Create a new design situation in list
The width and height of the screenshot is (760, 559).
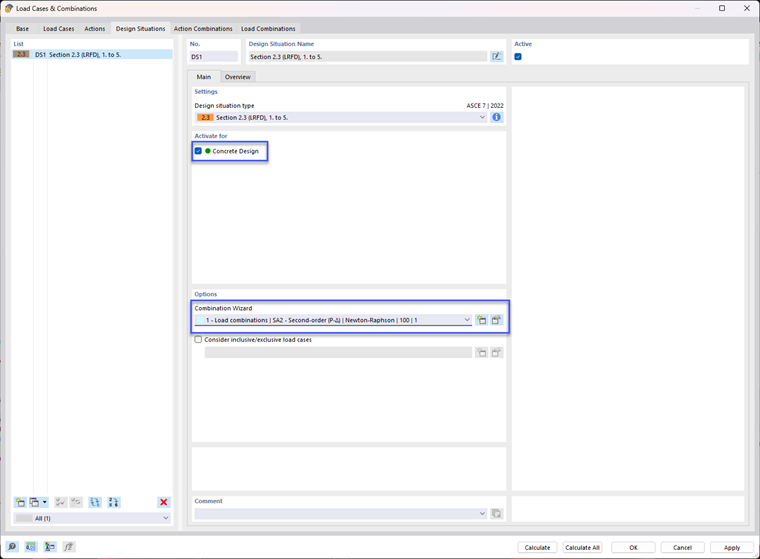[x=20, y=502]
